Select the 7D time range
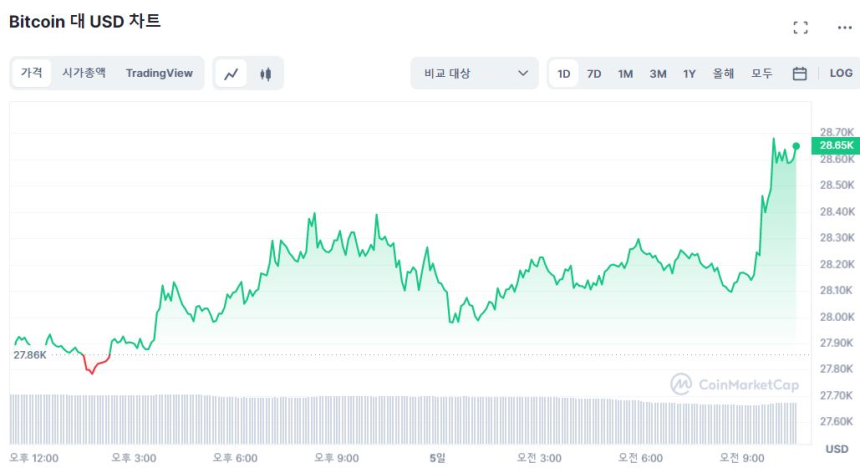This screenshot has height=468, width=860. [x=594, y=73]
